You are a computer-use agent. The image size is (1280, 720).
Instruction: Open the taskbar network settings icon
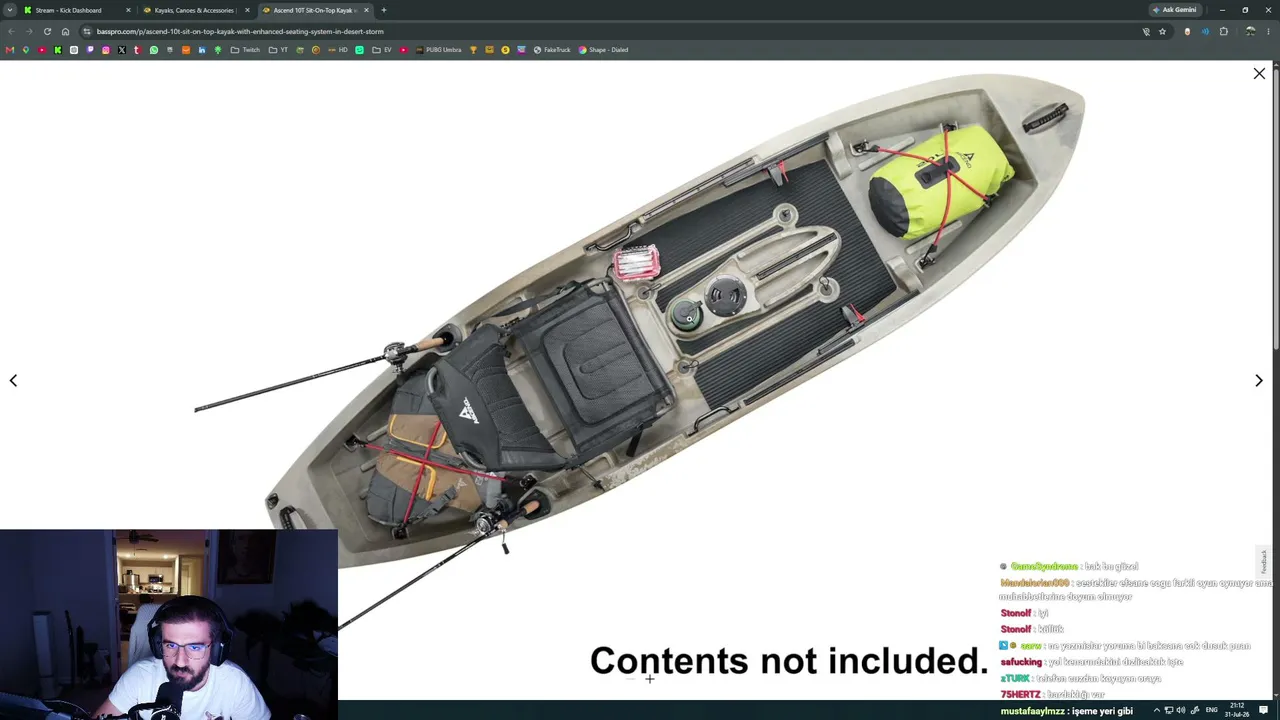pyautogui.click(x=1169, y=710)
